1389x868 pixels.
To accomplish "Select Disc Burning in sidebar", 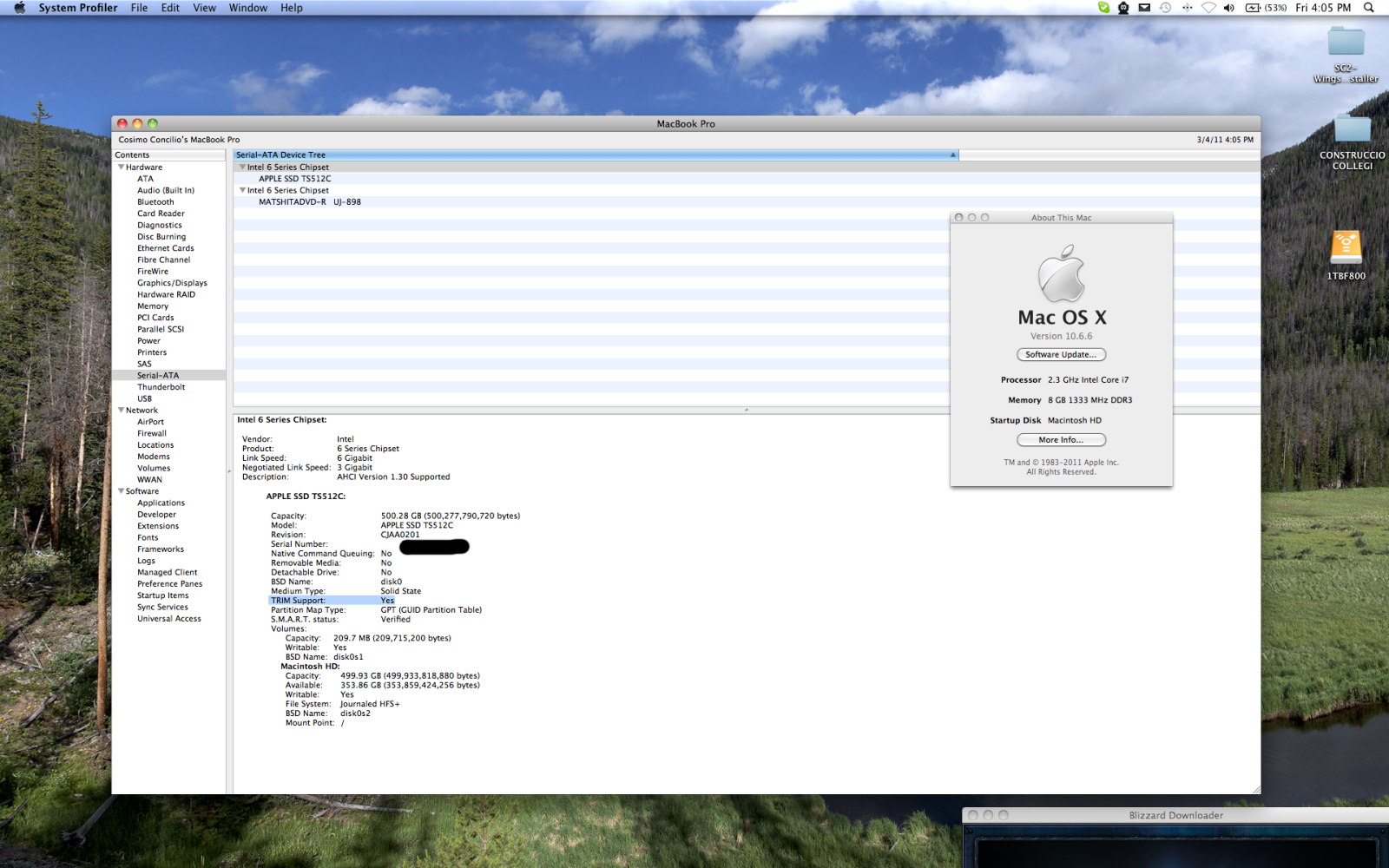I will pos(161,237).
